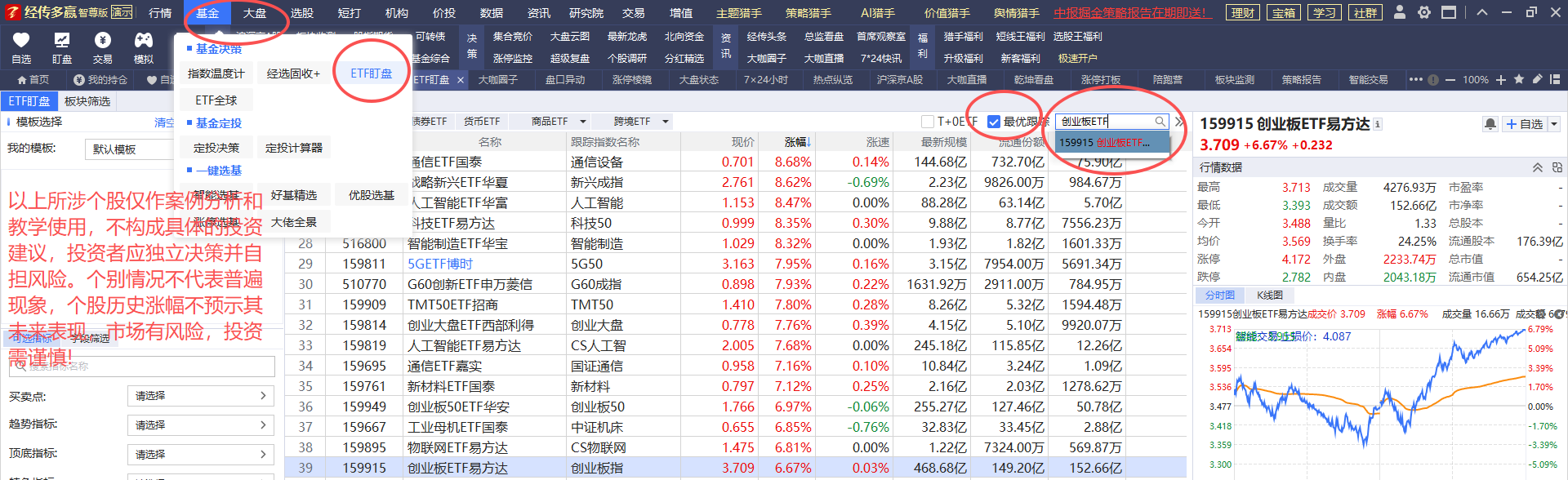Screen dimensions: 1568x480
Task: Open the settings gear icon in title bar
Action: click(x=1424, y=12)
